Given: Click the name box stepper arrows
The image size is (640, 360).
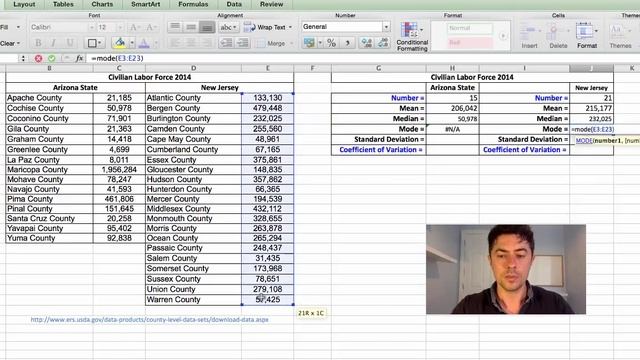Looking at the screenshot, I should pos(23,58).
